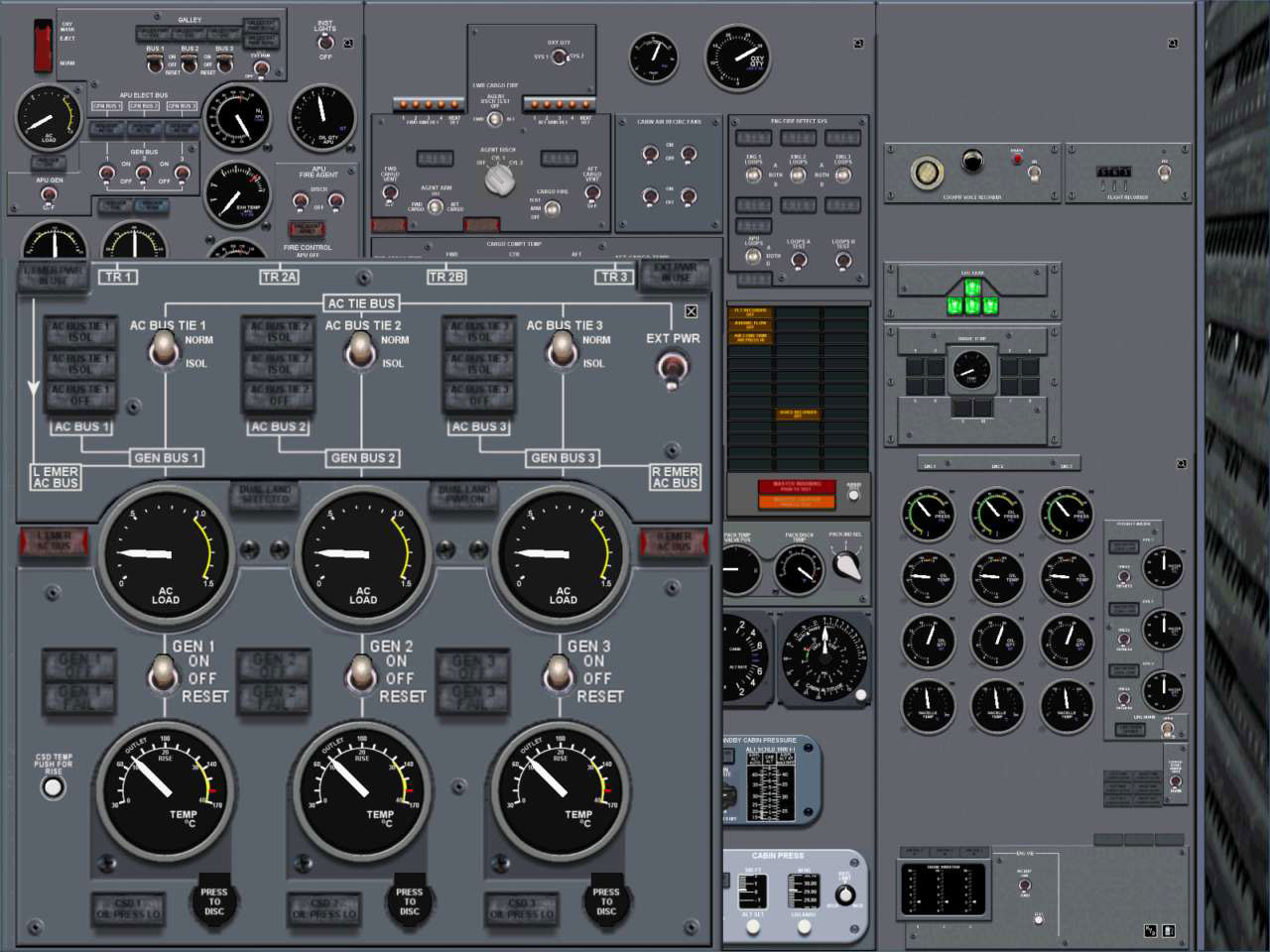
Task: Toggle the OXY QTY SYS 1/SYS 2 selector
Action: [x=559, y=57]
